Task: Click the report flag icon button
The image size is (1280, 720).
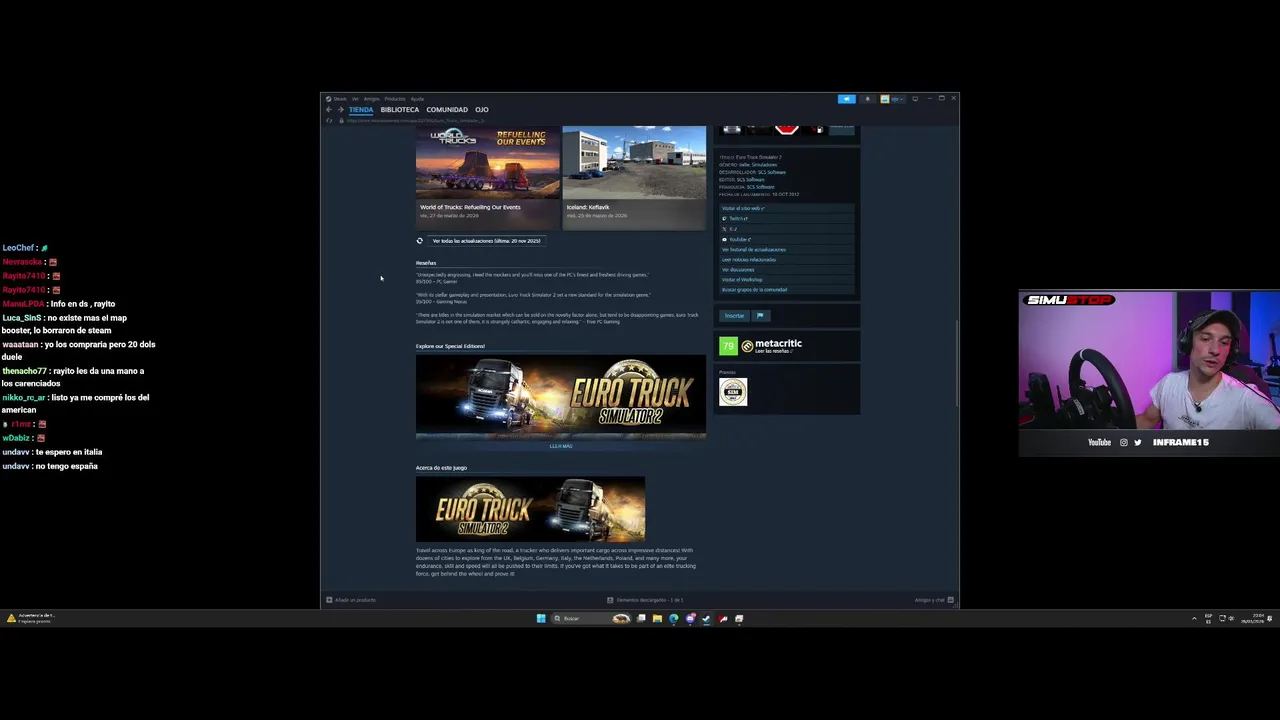Action: pyautogui.click(x=760, y=316)
